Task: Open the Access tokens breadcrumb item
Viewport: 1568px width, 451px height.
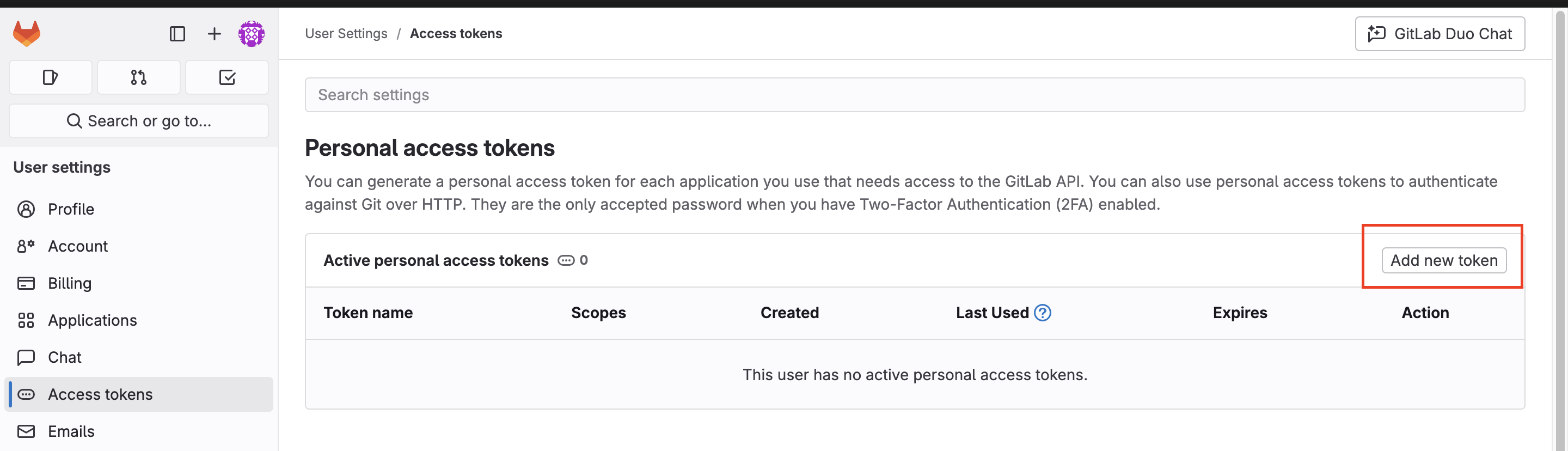Action: pos(456,33)
